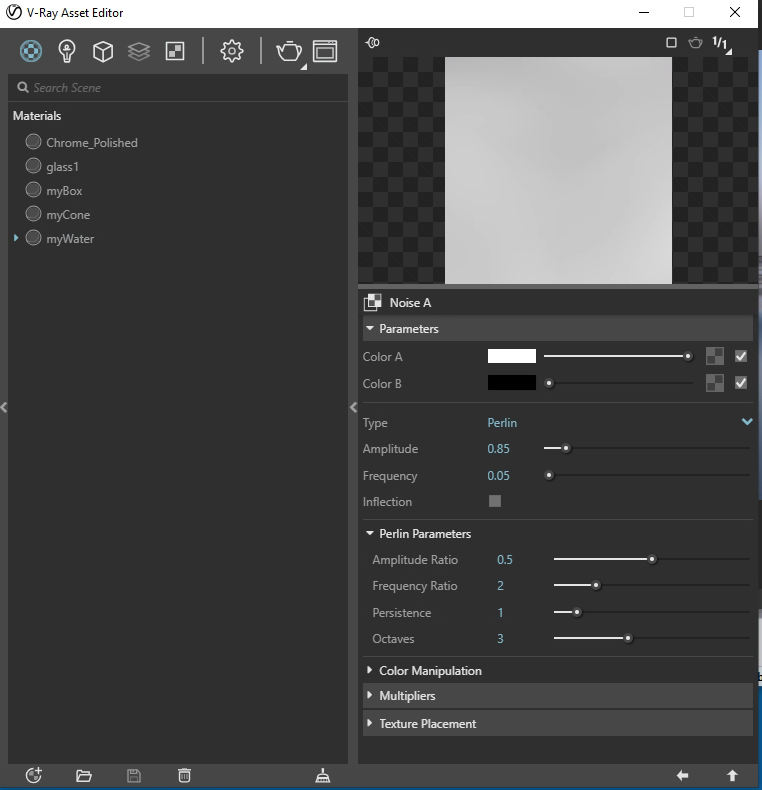
Task: Click the myWater material sphere icon
Action: click(33, 237)
